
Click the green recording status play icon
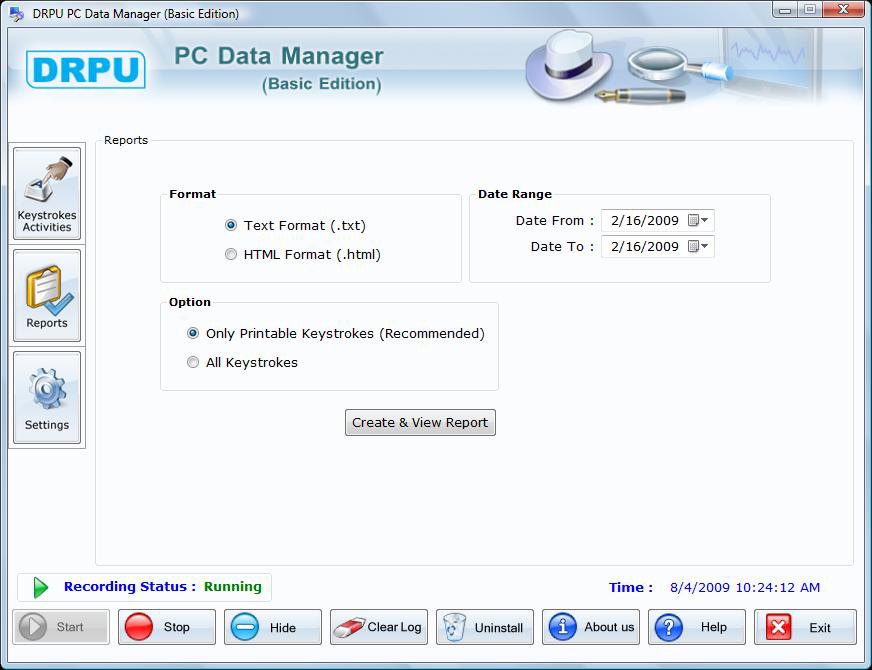click(x=41, y=587)
